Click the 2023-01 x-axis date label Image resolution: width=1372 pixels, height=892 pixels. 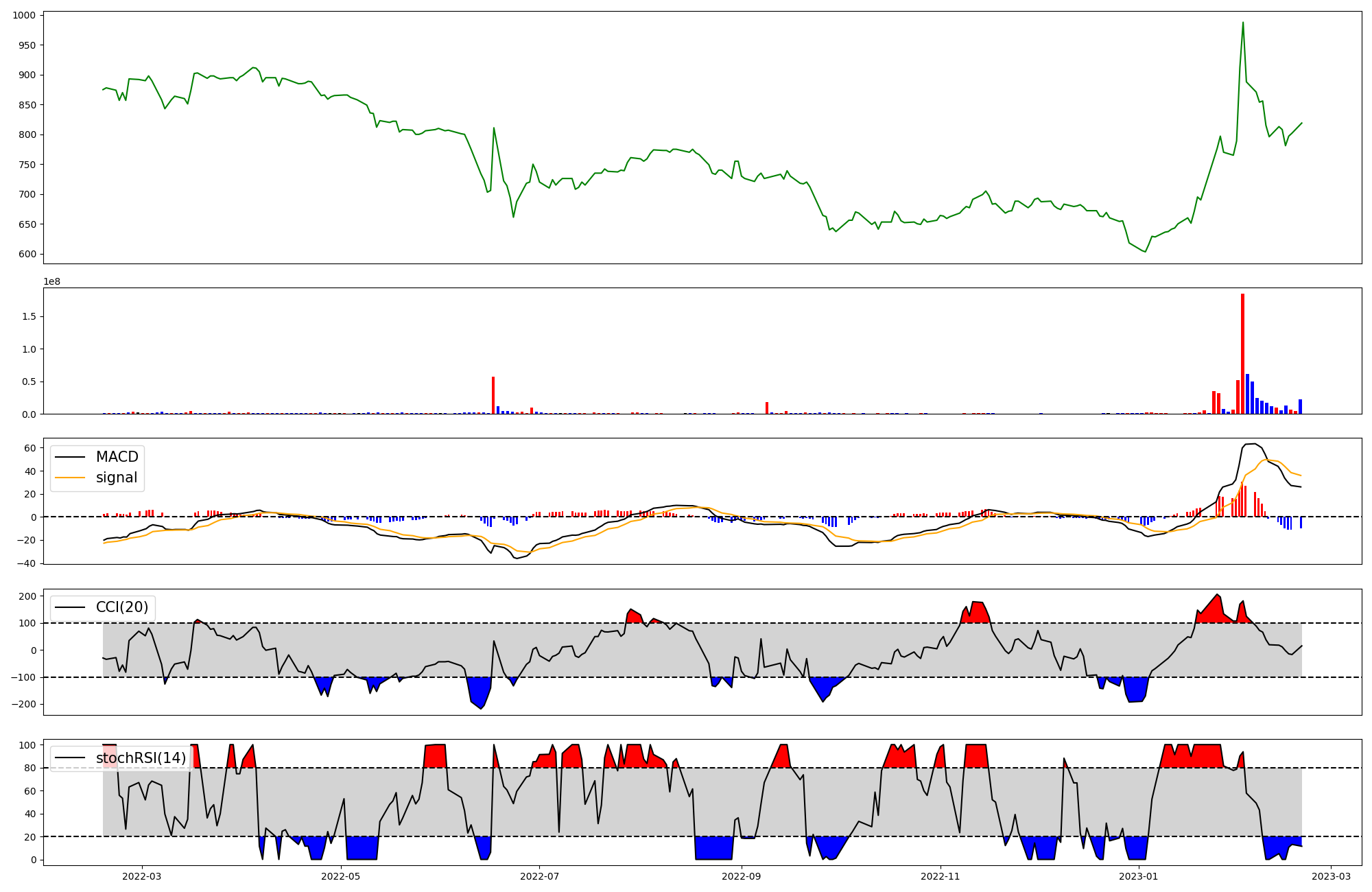pos(1139,876)
